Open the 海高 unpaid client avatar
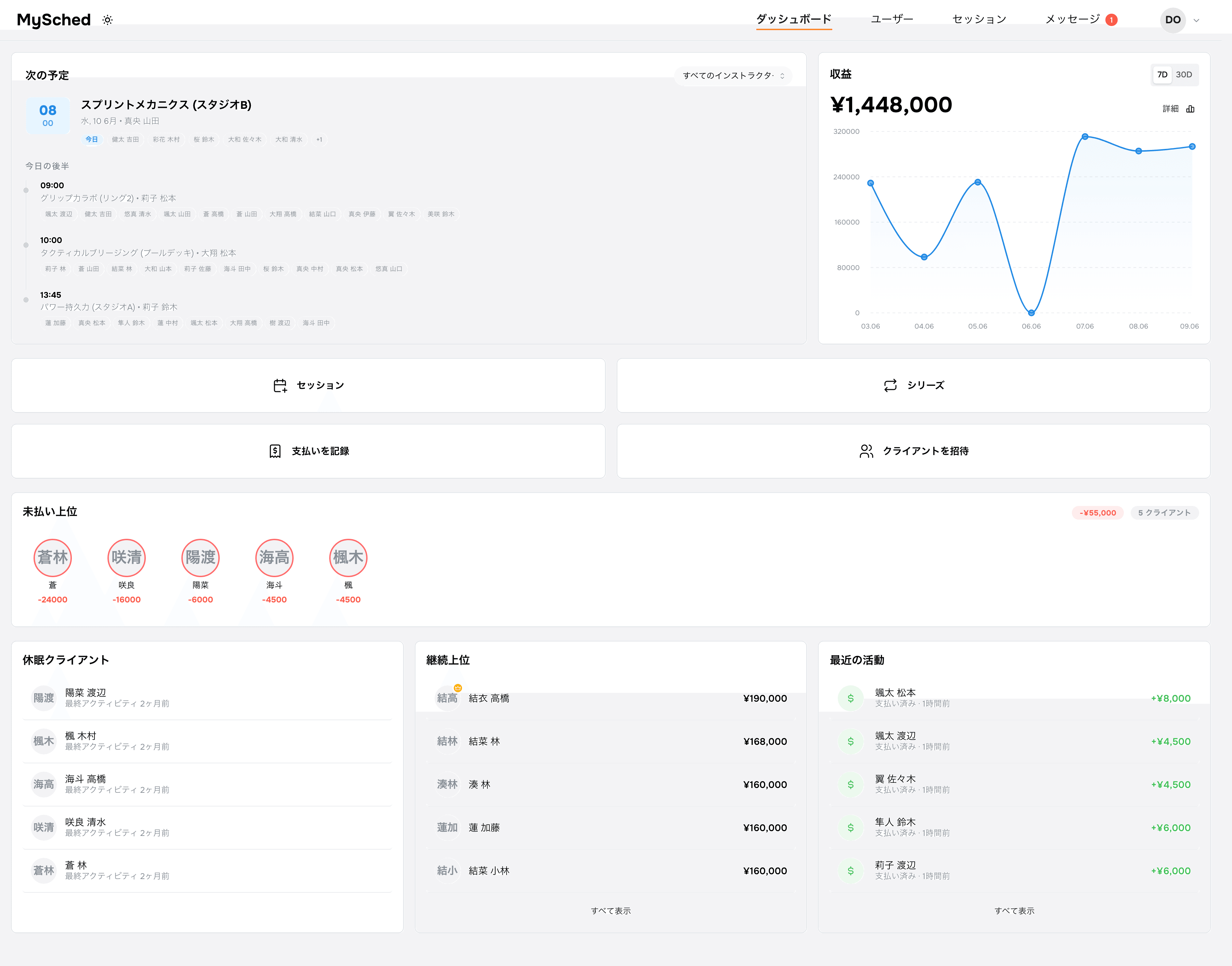This screenshot has width=1232, height=966. [x=274, y=558]
